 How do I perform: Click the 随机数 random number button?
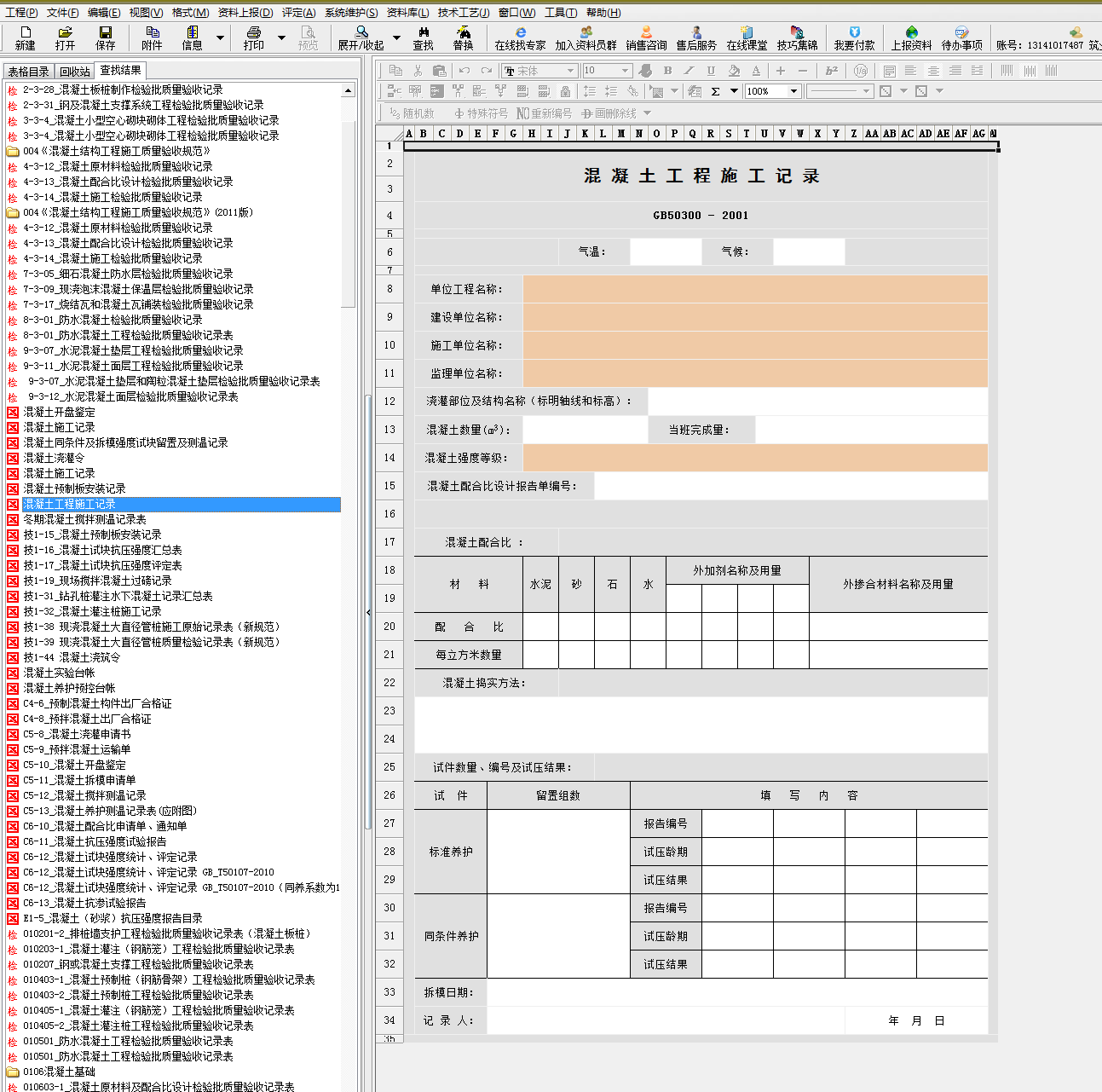coord(412,113)
